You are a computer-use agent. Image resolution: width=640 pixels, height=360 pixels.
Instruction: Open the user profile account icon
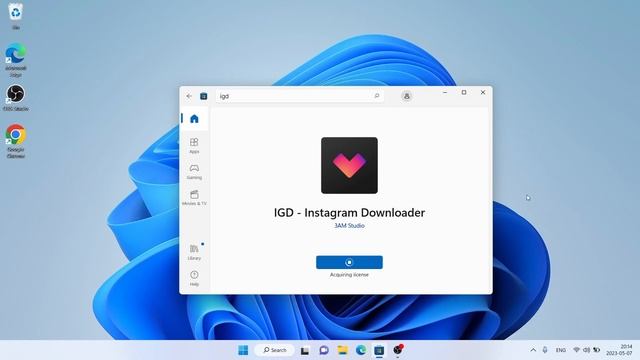pyautogui.click(x=407, y=96)
